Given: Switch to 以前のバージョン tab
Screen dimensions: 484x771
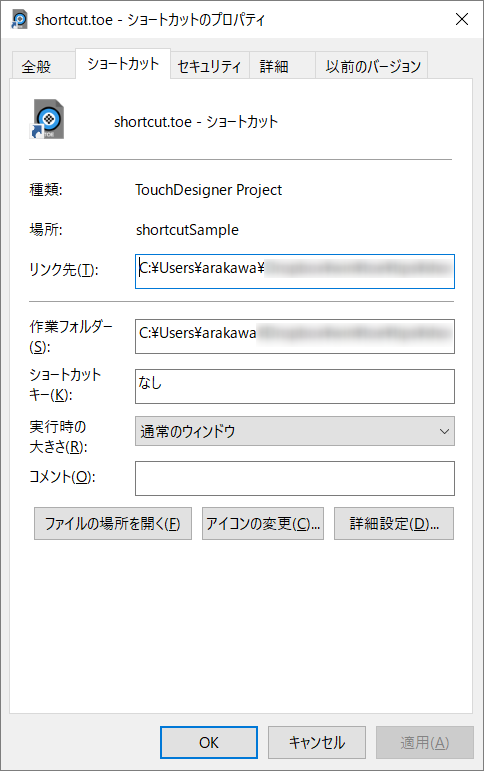Looking at the screenshot, I should click(371, 66).
